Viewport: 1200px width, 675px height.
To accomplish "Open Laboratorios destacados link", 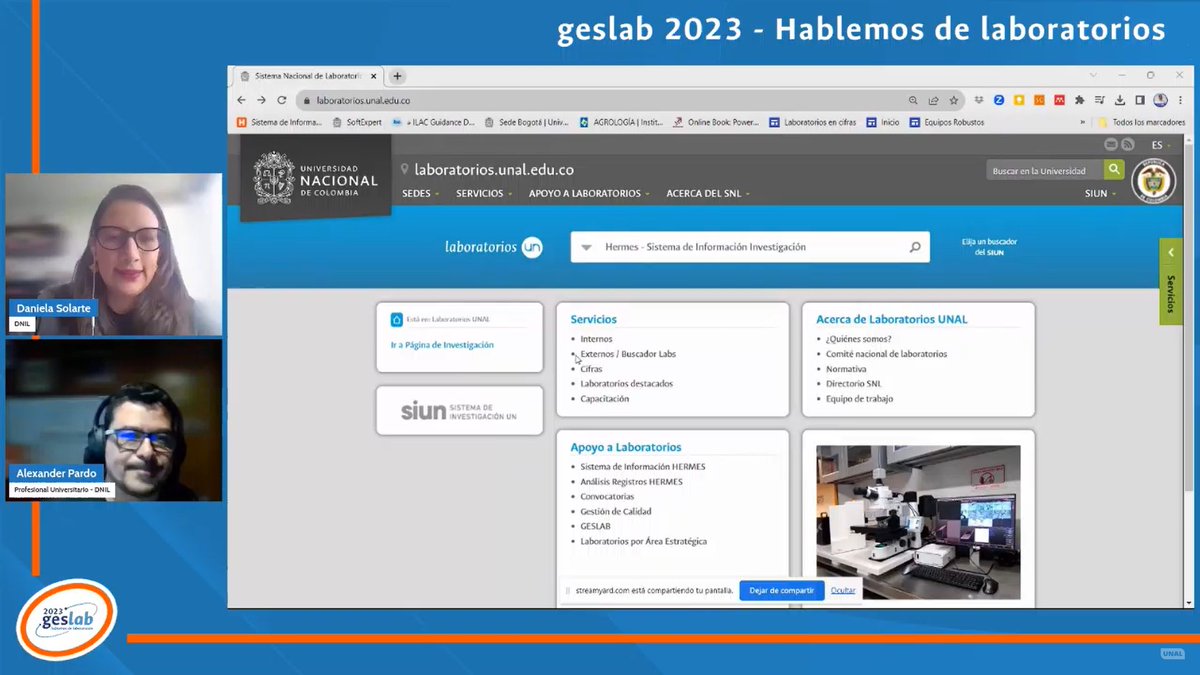I will tap(626, 384).
